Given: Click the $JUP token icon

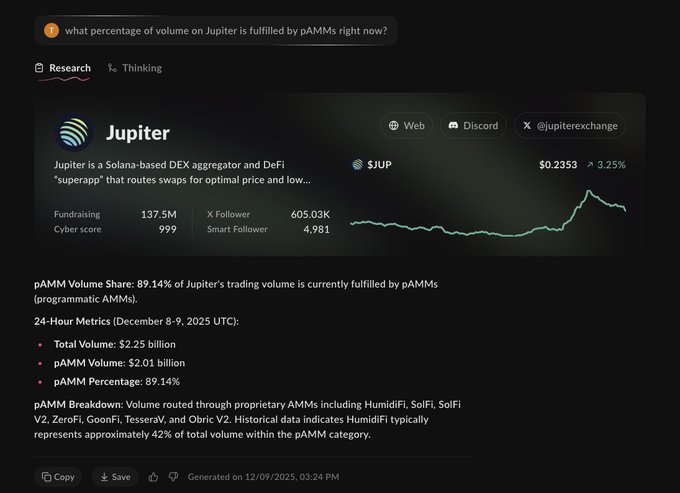Looking at the screenshot, I should [358, 165].
